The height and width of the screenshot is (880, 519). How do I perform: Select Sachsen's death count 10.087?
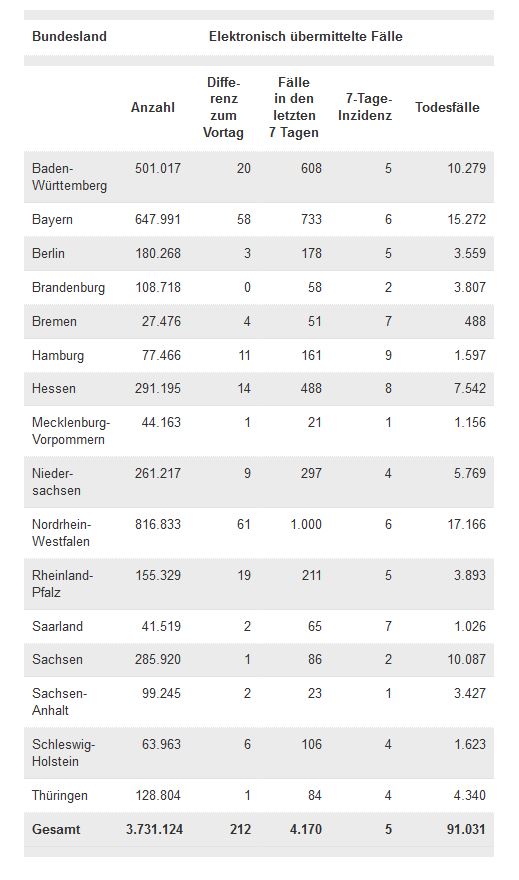[x=466, y=659]
